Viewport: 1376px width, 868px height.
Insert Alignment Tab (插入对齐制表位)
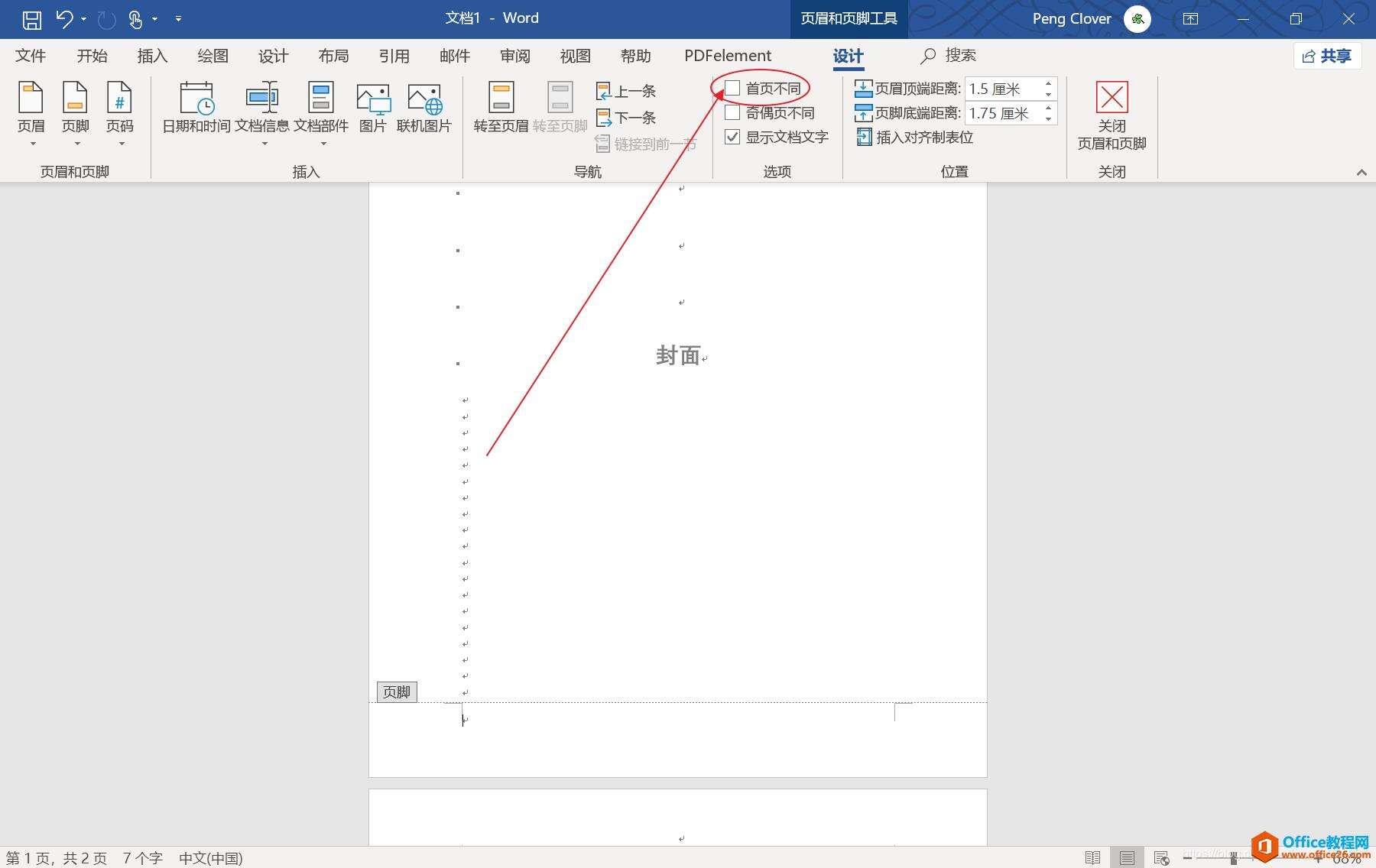click(x=914, y=138)
